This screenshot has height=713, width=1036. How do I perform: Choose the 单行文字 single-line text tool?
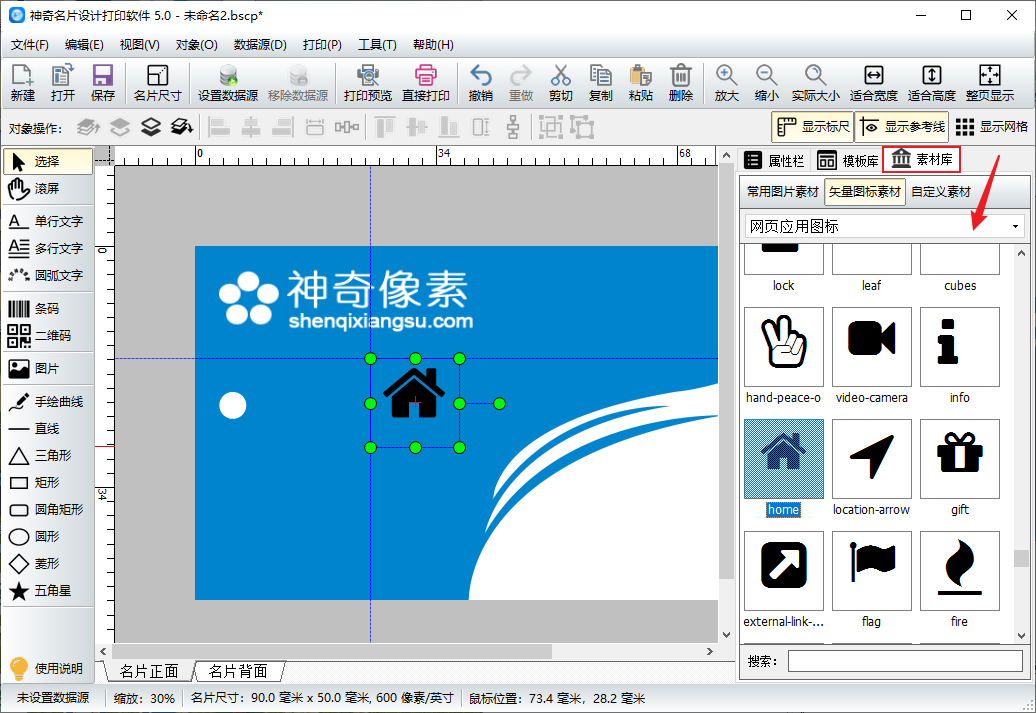[48, 221]
